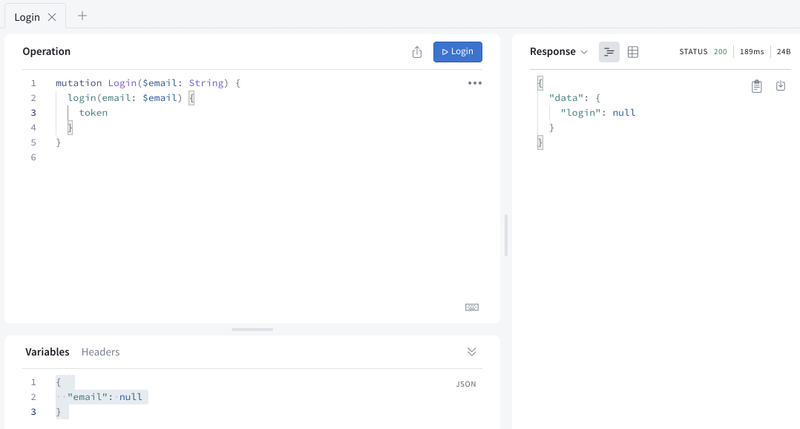Place cursor on token field line

pos(93,113)
